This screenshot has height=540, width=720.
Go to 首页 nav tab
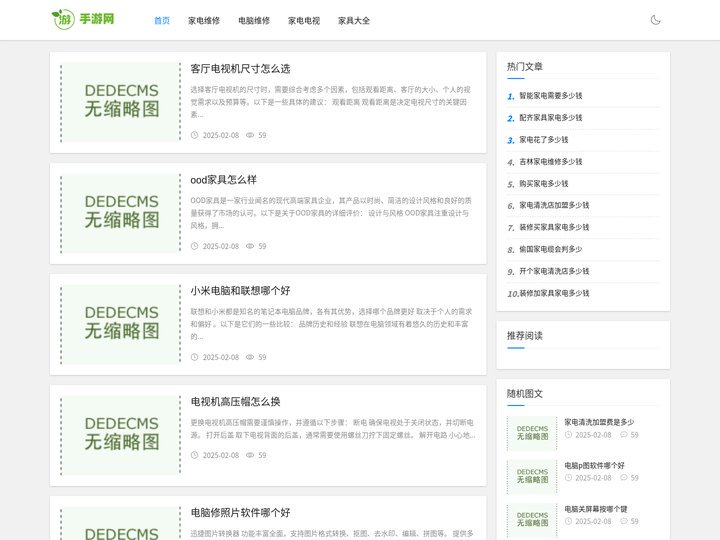tap(162, 21)
